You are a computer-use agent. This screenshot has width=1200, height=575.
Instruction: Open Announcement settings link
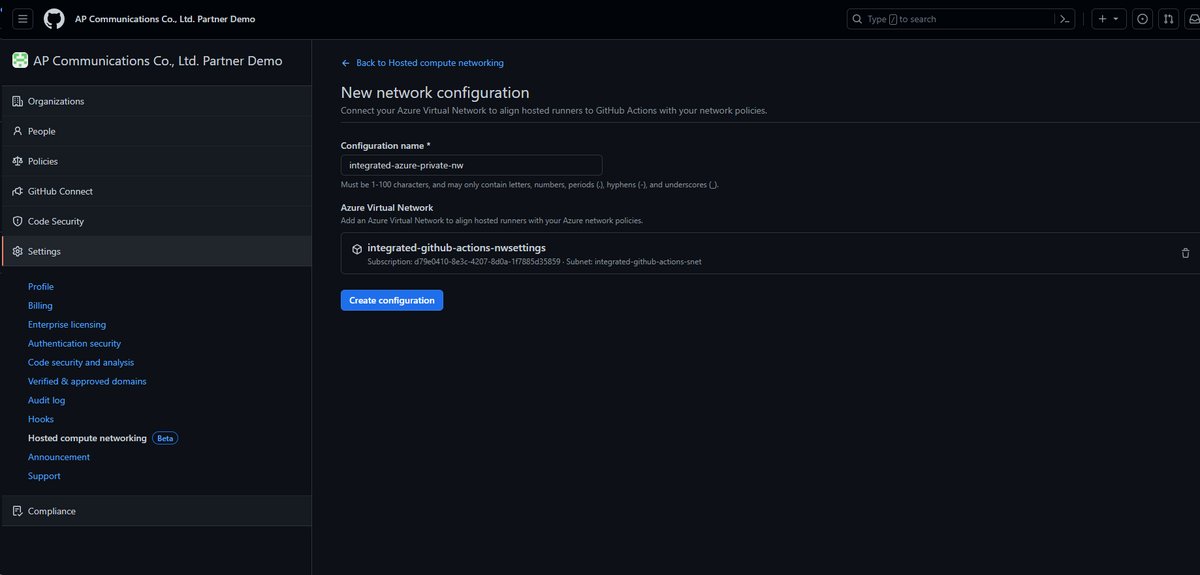pyautogui.click(x=59, y=457)
